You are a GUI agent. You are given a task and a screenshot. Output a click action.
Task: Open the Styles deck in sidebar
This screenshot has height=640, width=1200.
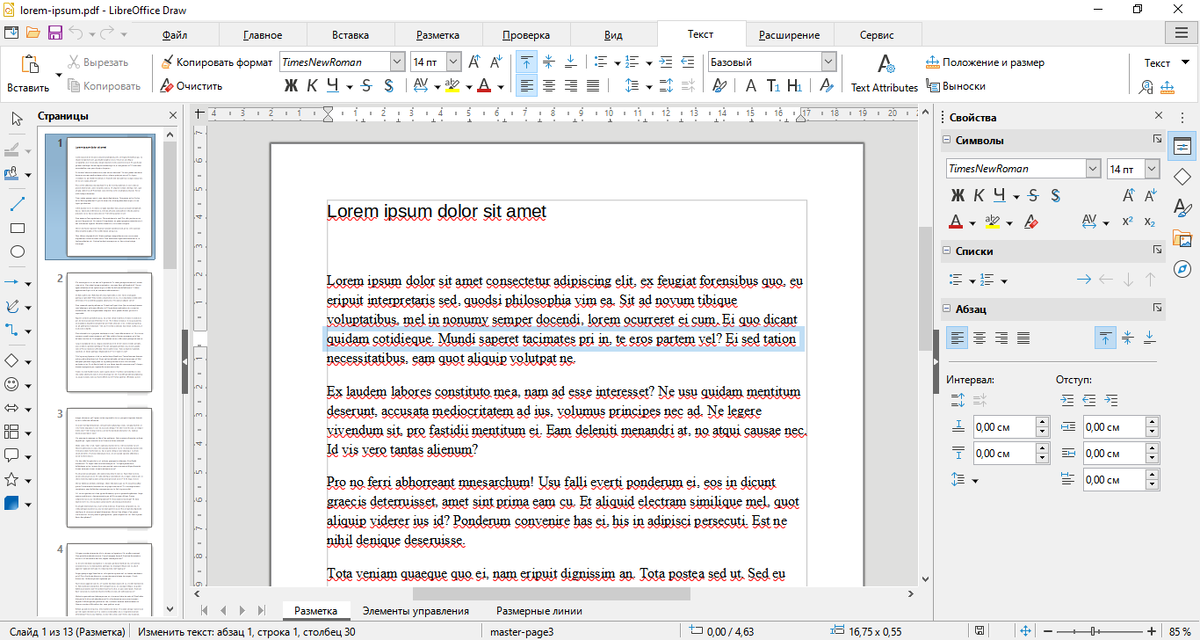[1182, 208]
